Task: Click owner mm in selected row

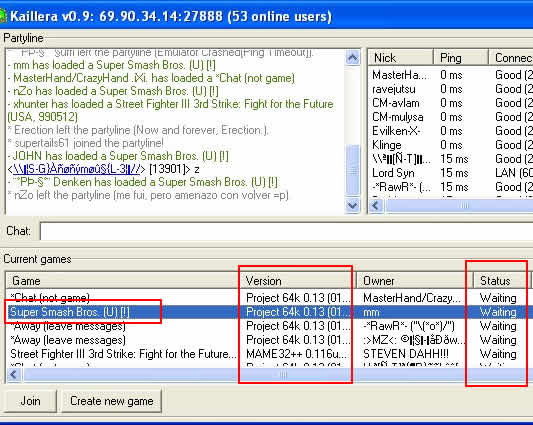Action: (371, 312)
